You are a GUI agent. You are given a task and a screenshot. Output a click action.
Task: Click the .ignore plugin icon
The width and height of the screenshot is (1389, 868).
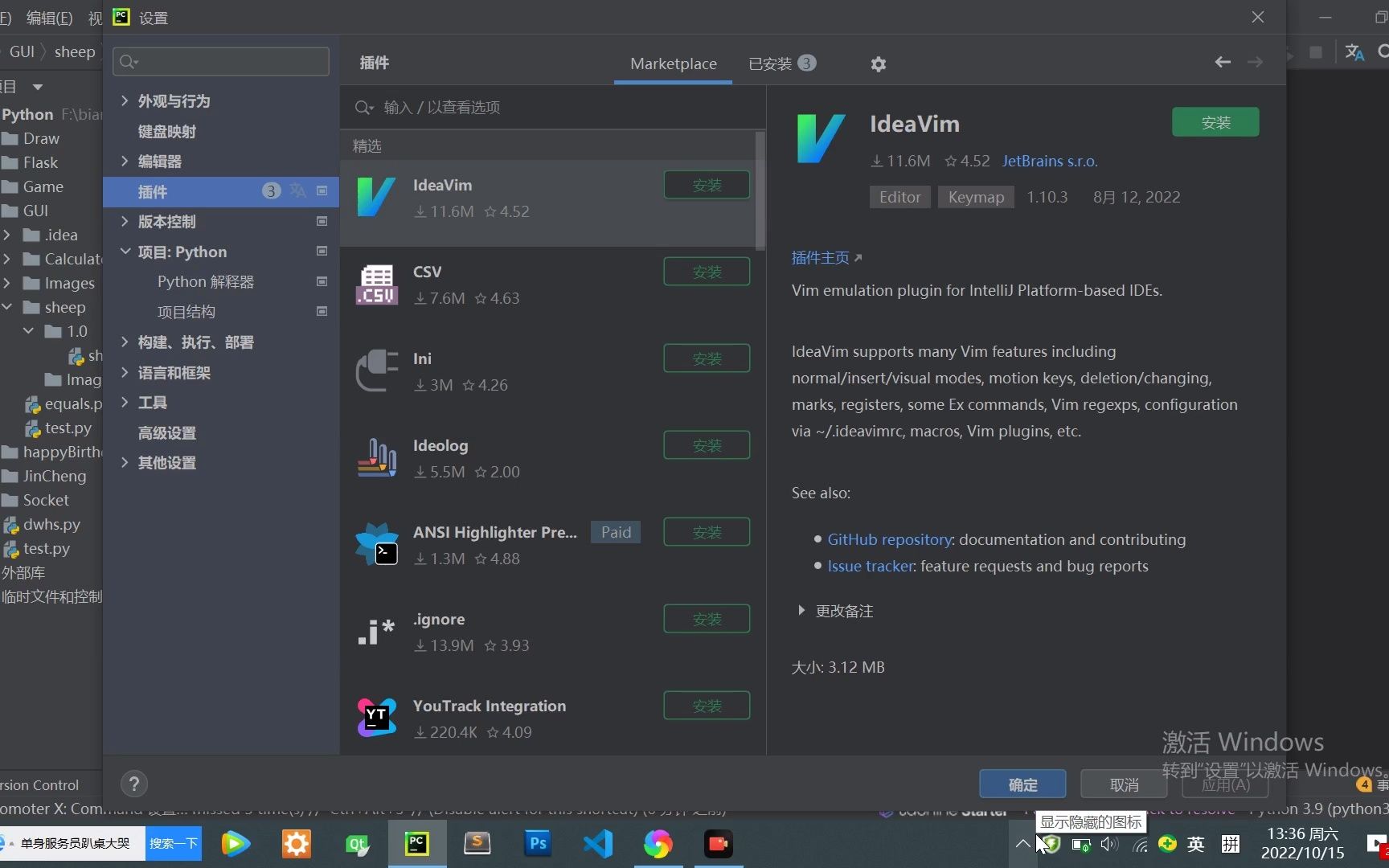pyautogui.click(x=376, y=632)
